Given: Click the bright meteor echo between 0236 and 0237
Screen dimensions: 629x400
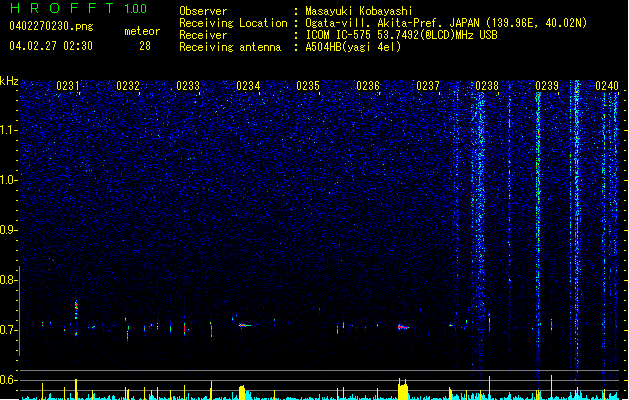Looking at the screenshot, I should (x=403, y=327).
